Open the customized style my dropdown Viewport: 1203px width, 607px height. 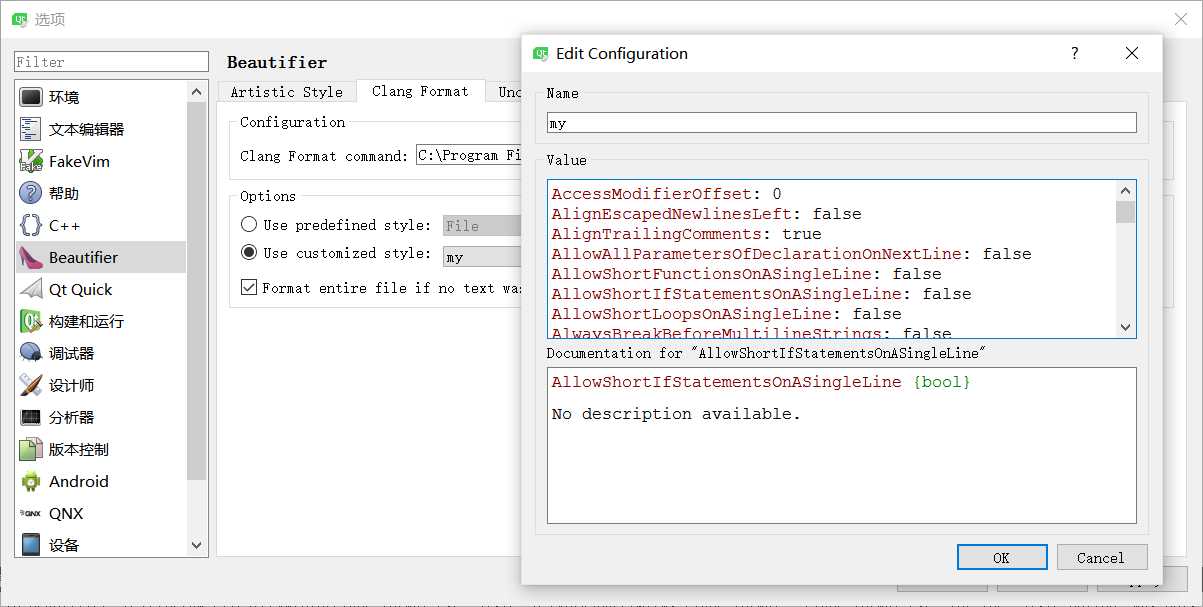pos(482,257)
